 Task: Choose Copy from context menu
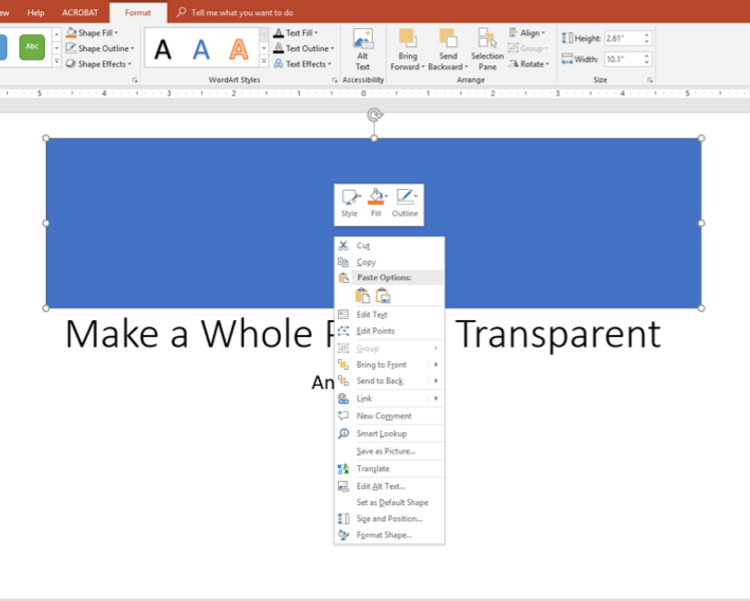coord(389,262)
